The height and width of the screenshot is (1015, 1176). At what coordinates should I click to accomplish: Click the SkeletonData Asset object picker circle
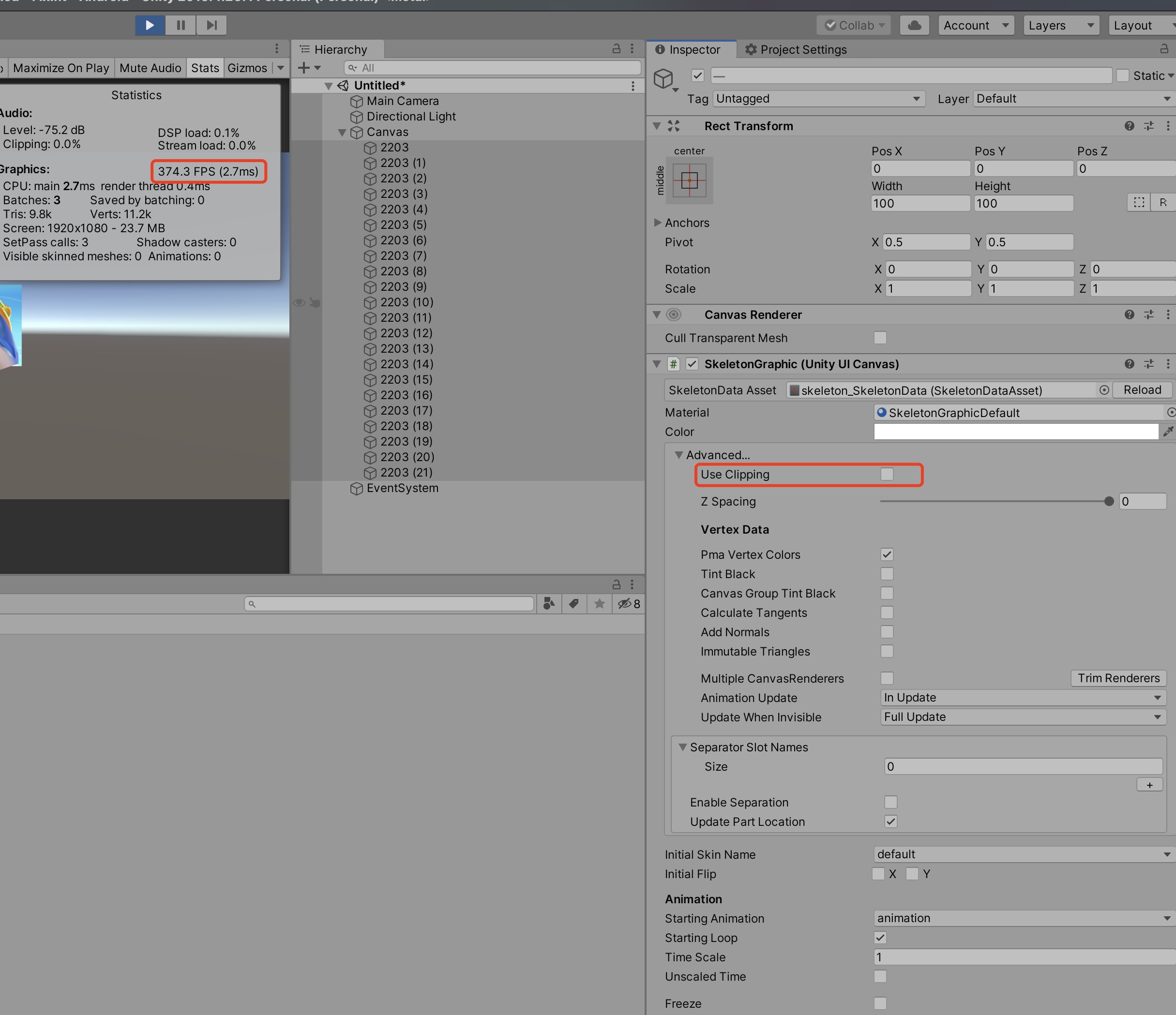[x=1104, y=390]
